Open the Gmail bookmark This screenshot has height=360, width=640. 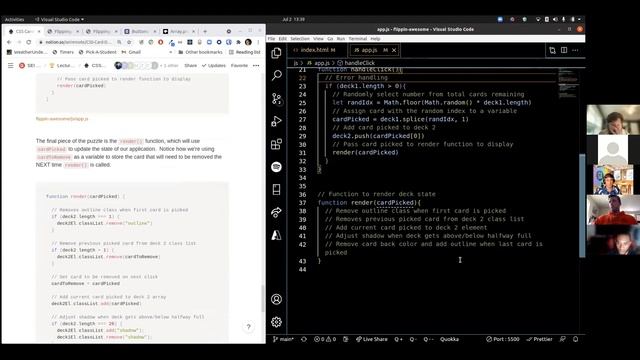click(131, 52)
